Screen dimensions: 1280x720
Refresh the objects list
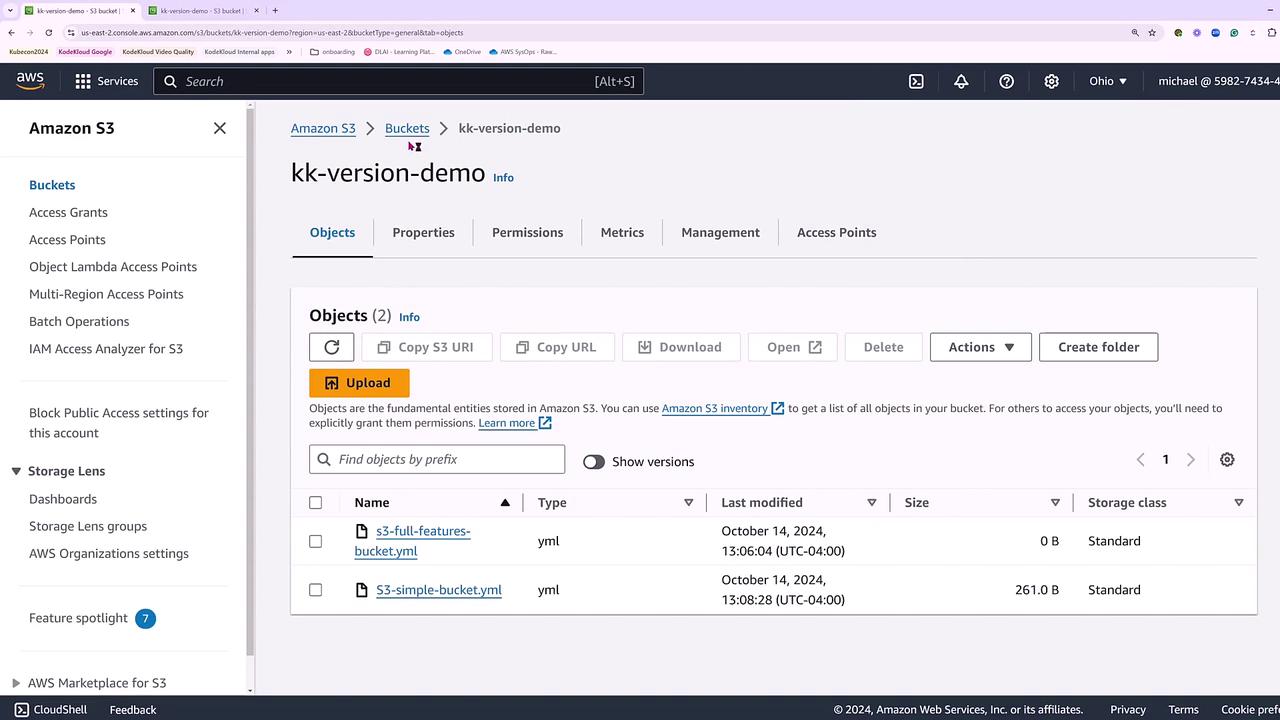coord(332,347)
